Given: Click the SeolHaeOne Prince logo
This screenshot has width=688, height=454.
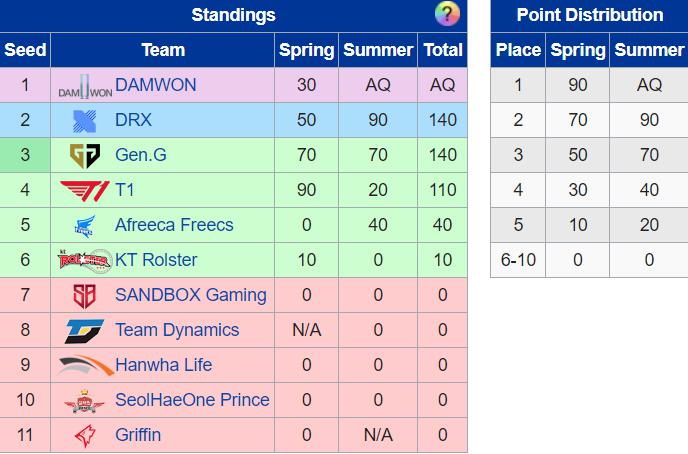Looking at the screenshot, I should pos(84,401).
